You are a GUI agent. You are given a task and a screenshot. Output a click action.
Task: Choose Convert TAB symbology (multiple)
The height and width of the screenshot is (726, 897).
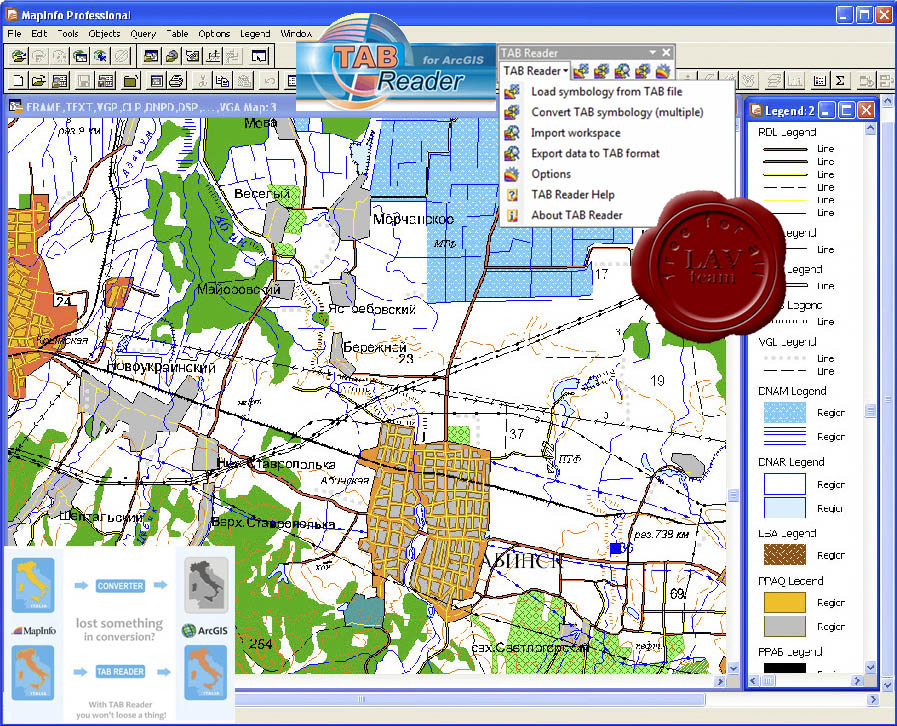coord(618,112)
